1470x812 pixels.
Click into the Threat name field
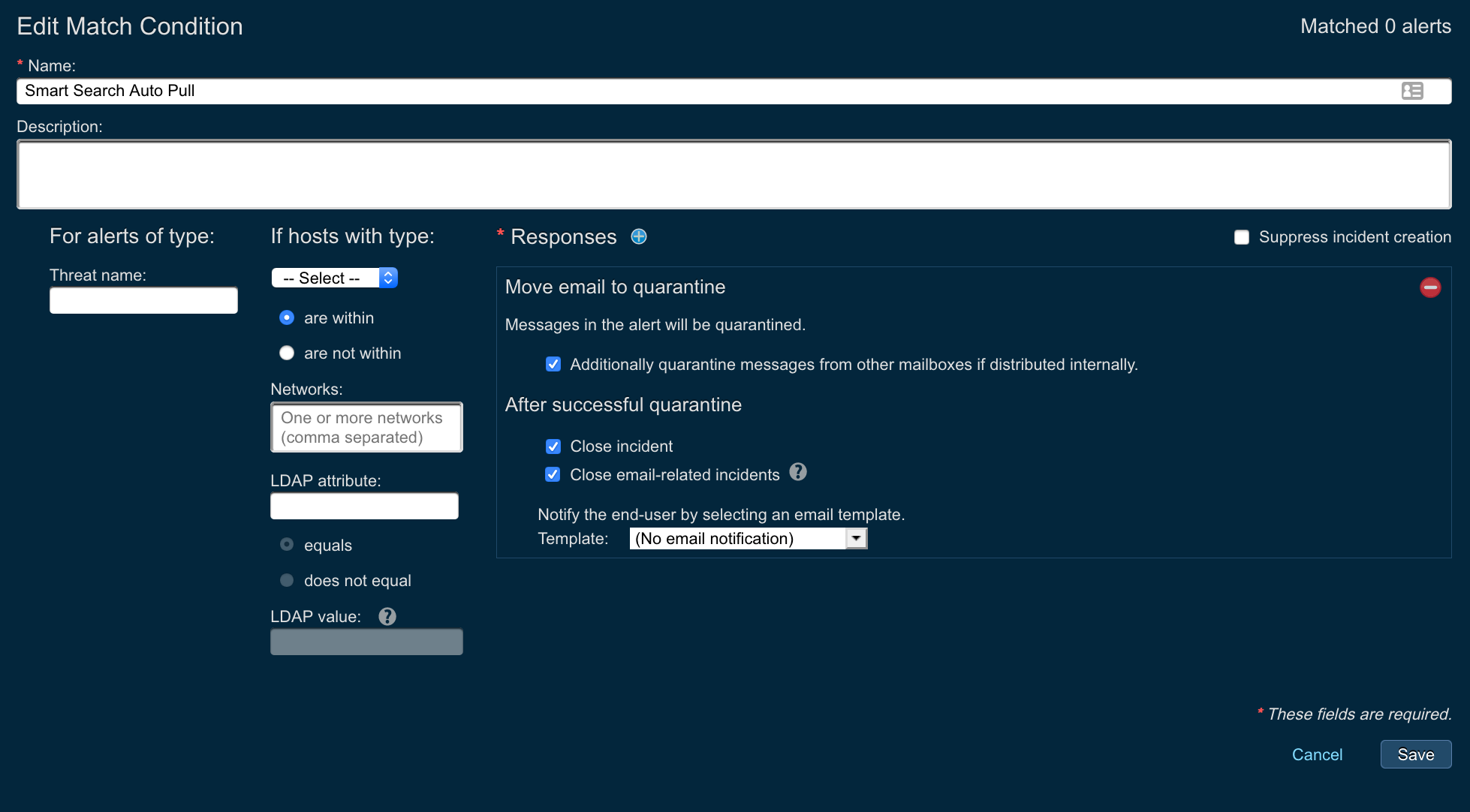pos(143,301)
